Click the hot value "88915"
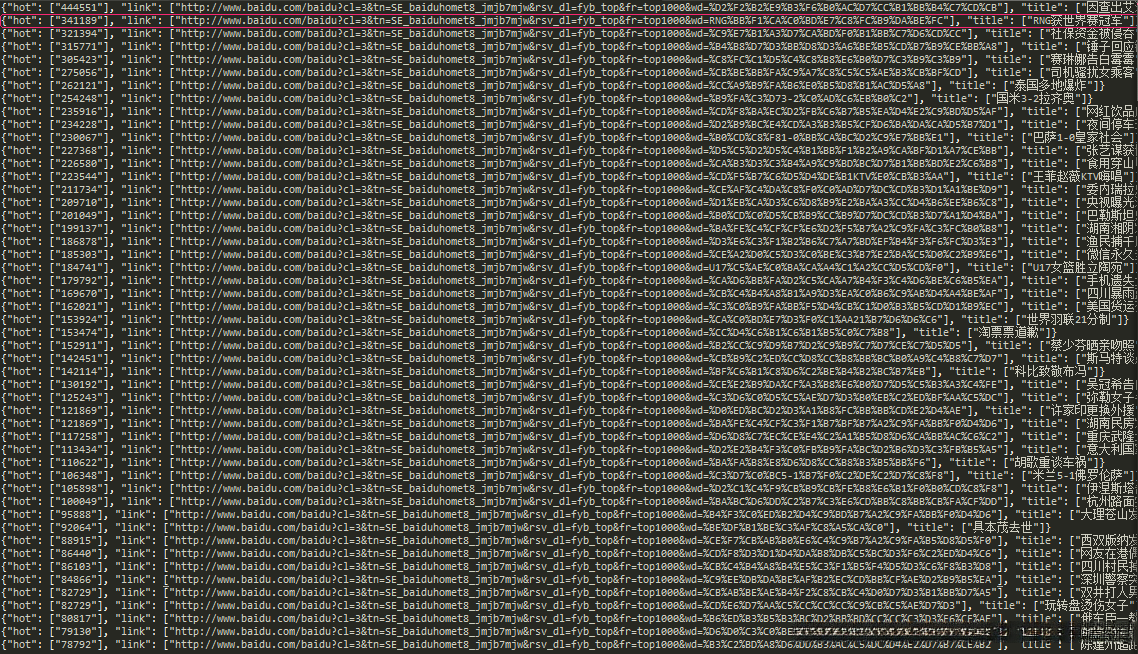The image size is (1138, 654). tap(77, 541)
